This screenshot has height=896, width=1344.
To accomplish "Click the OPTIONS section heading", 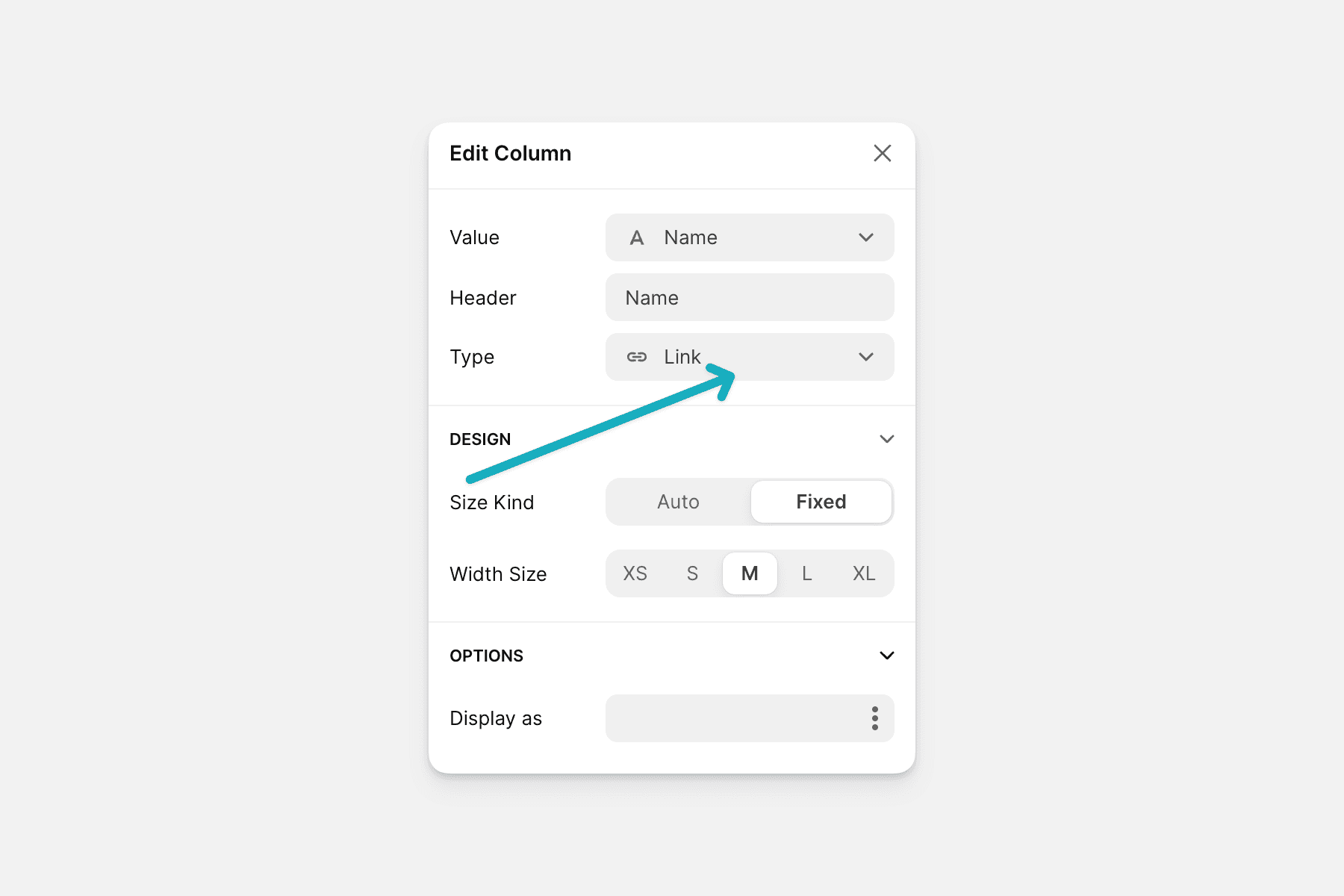I will pyautogui.click(x=486, y=656).
